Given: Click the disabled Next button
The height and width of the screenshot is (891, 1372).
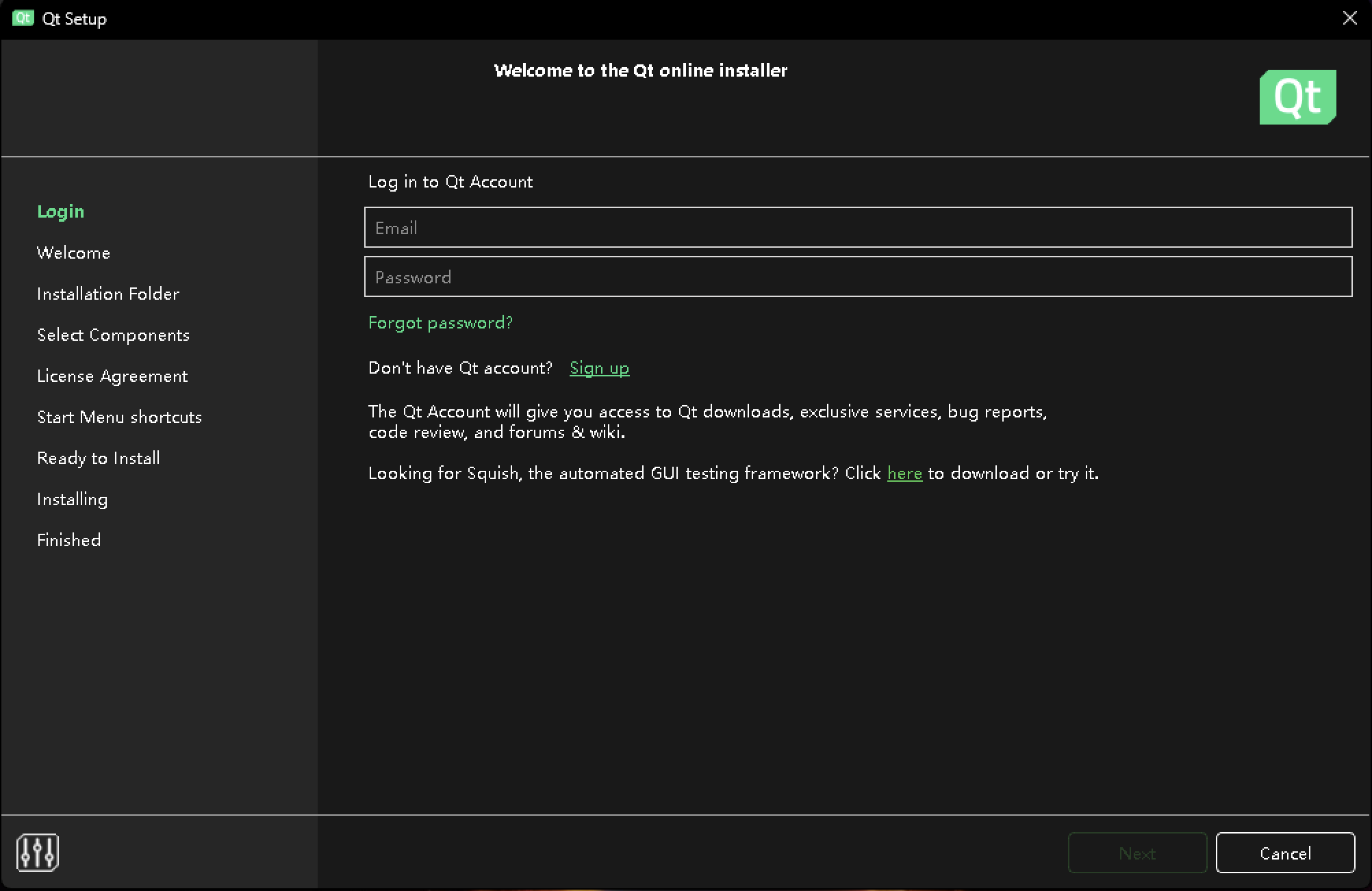Looking at the screenshot, I should point(1137,853).
